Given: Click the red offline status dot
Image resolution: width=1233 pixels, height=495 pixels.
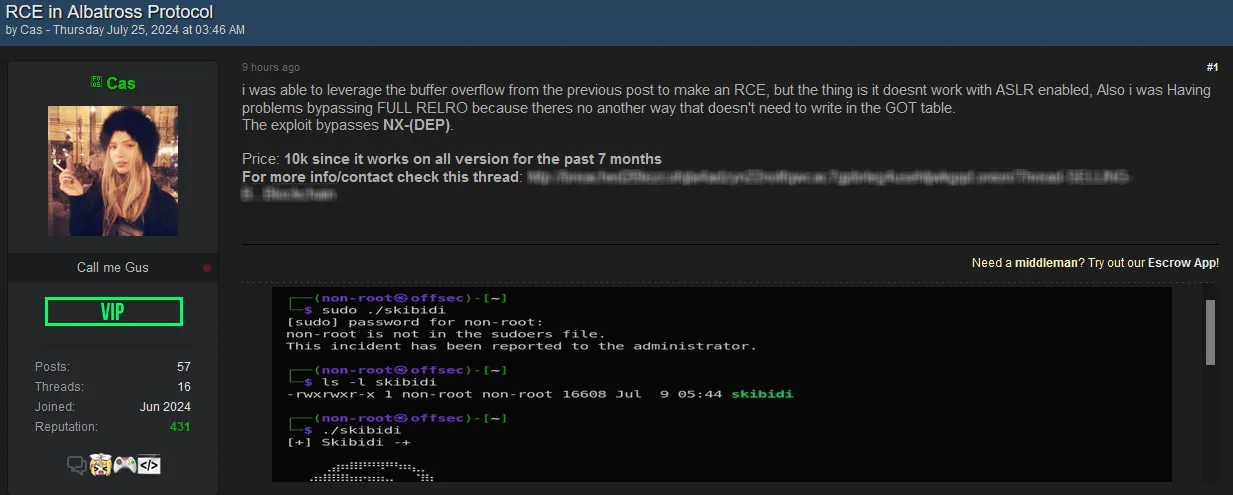Looking at the screenshot, I should 207,268.
